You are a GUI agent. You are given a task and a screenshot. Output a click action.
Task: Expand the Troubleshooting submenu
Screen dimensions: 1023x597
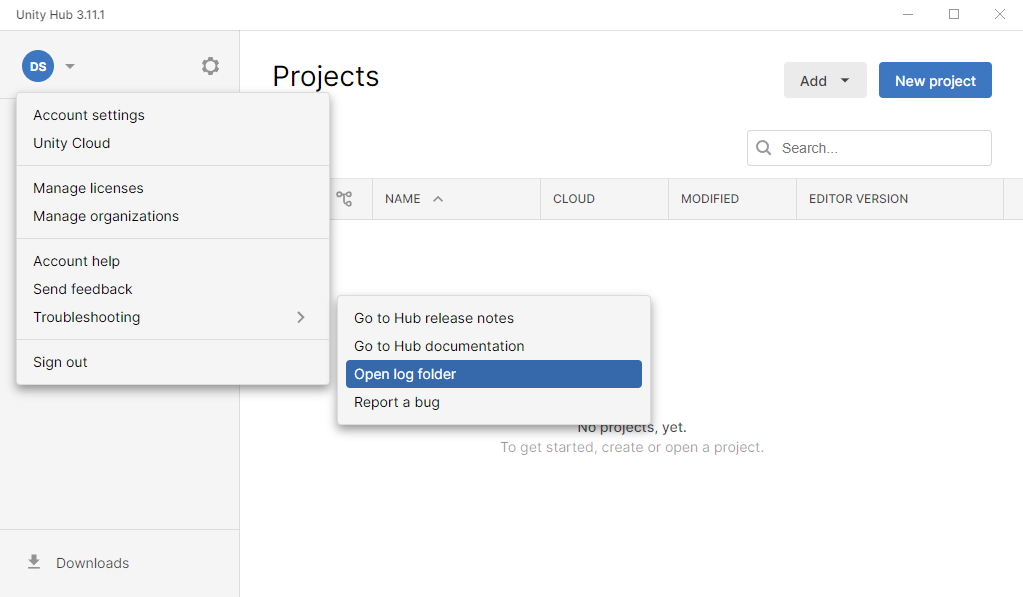(86, 317)
